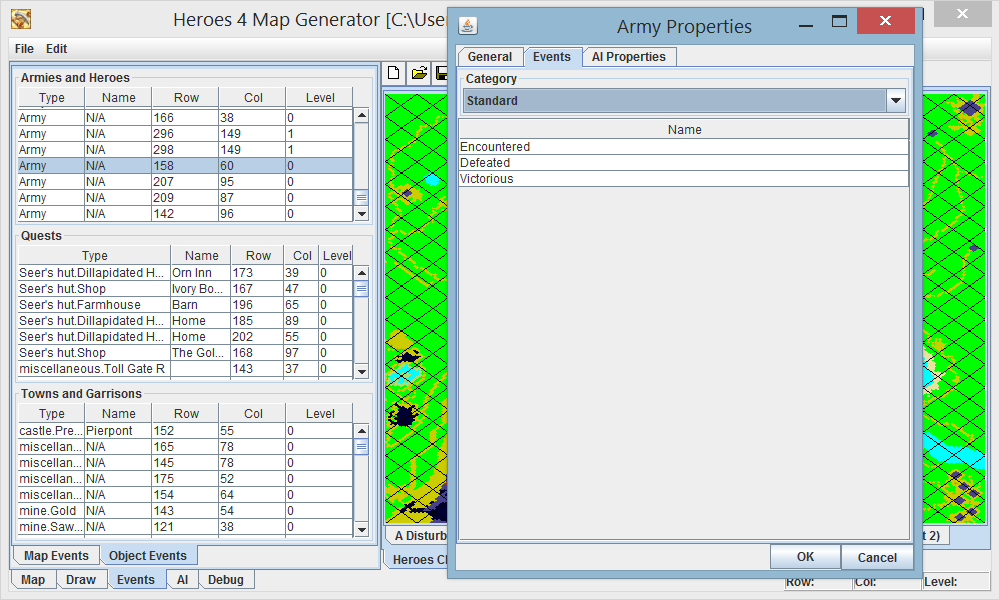Open the Debug tab
This screenshot has height=600, width=1000.
226,580
